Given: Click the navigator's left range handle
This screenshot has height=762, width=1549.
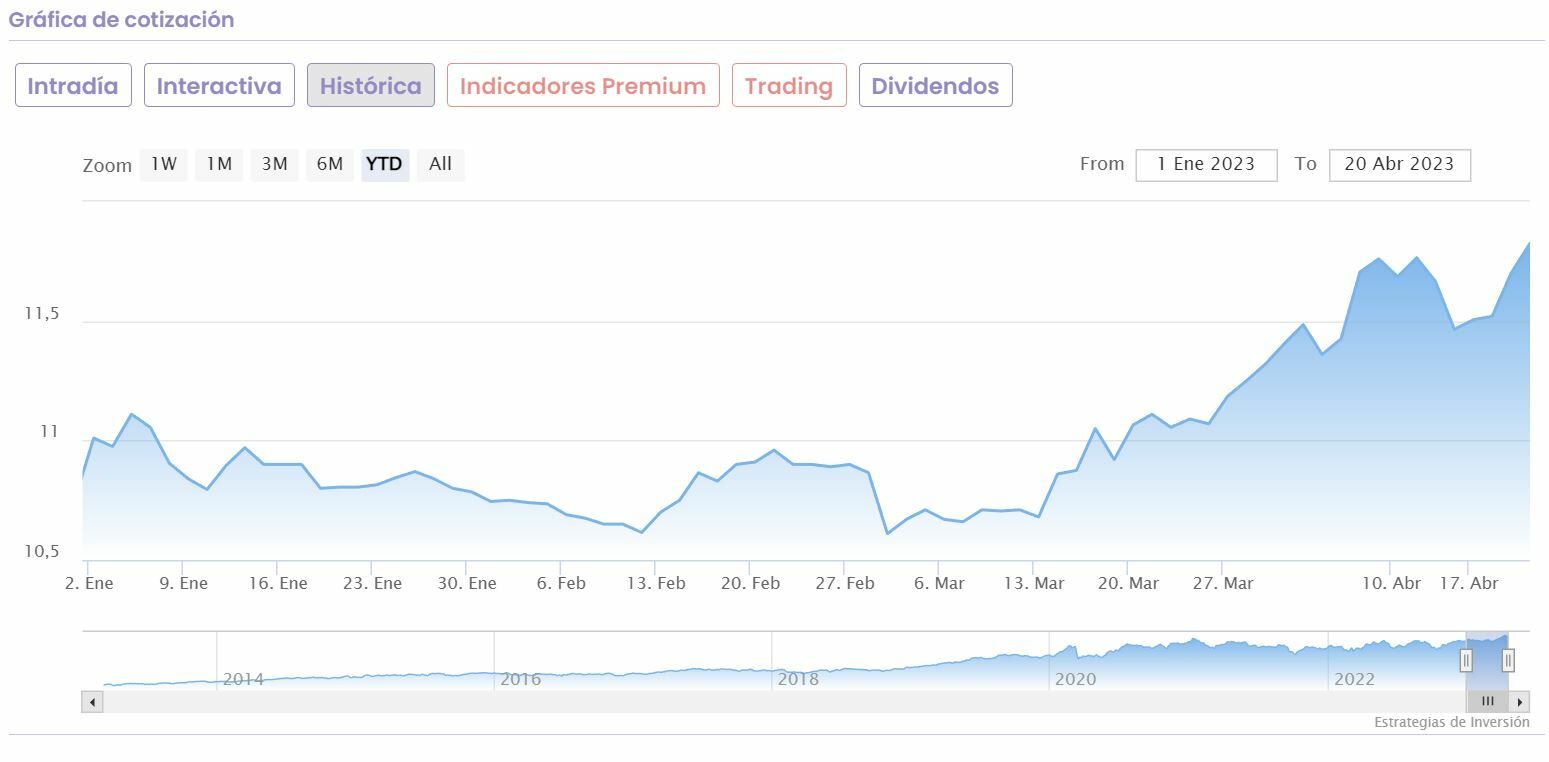Looking at the screenshot, I should point(1466,660).
